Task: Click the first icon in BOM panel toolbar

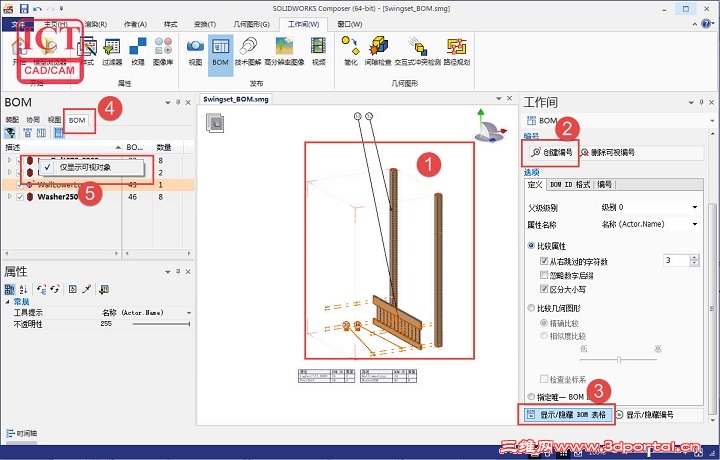Action: pyautogui.click(x=10, y=133)
